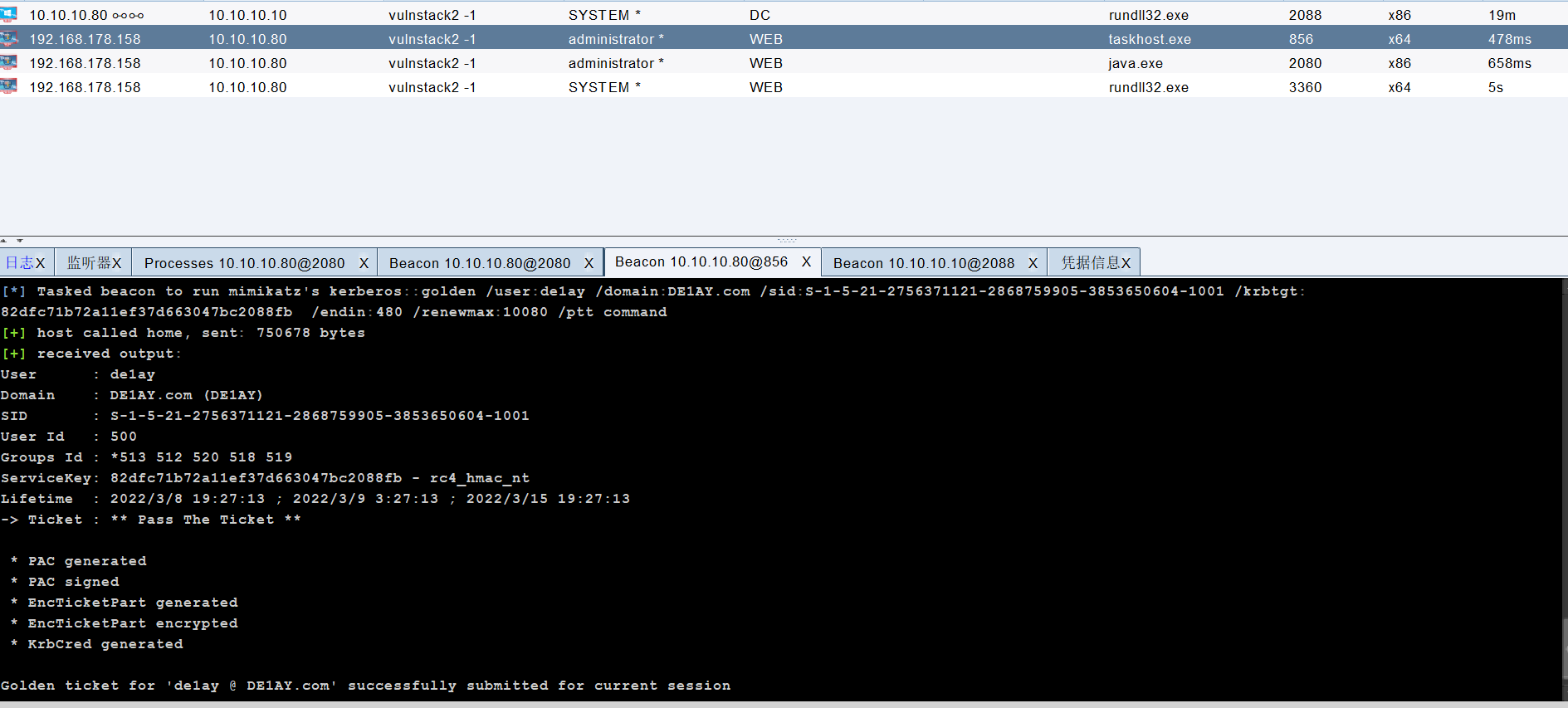Select PID 2088 cell

[1305, 15]
